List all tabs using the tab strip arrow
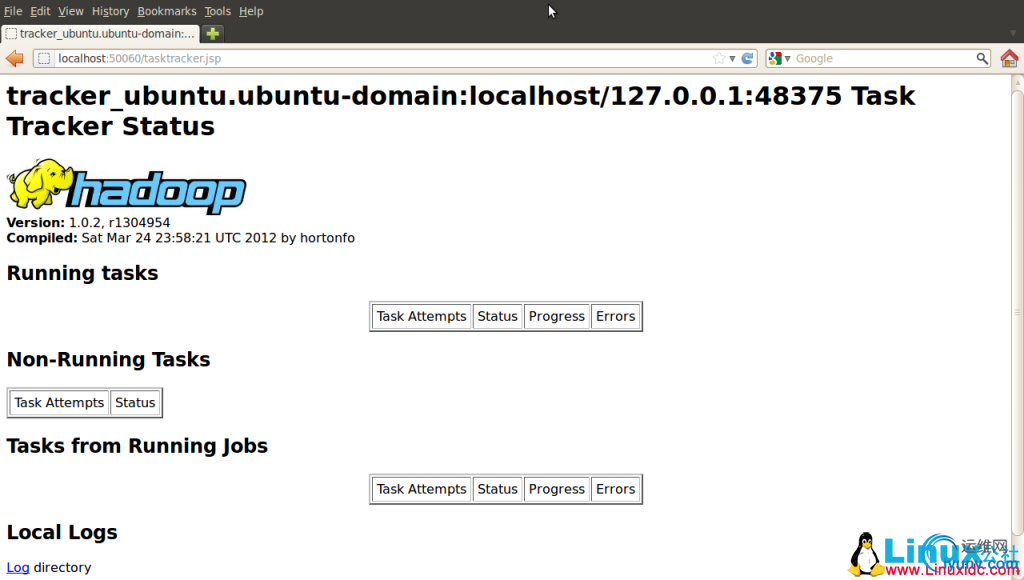Image resolution: width=1024 pixels, height=580 pixels. pyautogui.click(x=1013, y=33)
